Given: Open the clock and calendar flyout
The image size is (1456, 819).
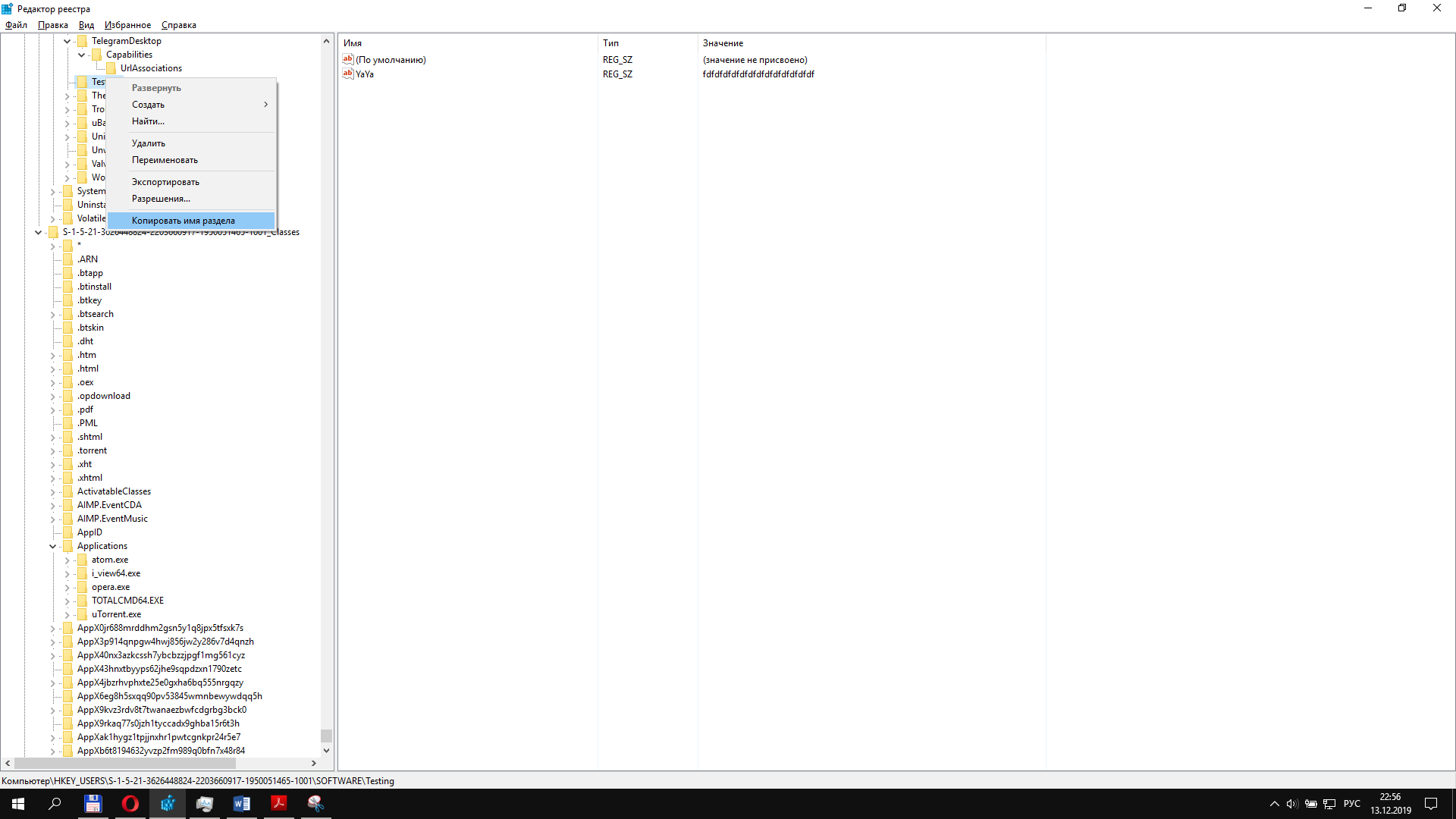Looking at the screenshot, I should (1390, 804).
